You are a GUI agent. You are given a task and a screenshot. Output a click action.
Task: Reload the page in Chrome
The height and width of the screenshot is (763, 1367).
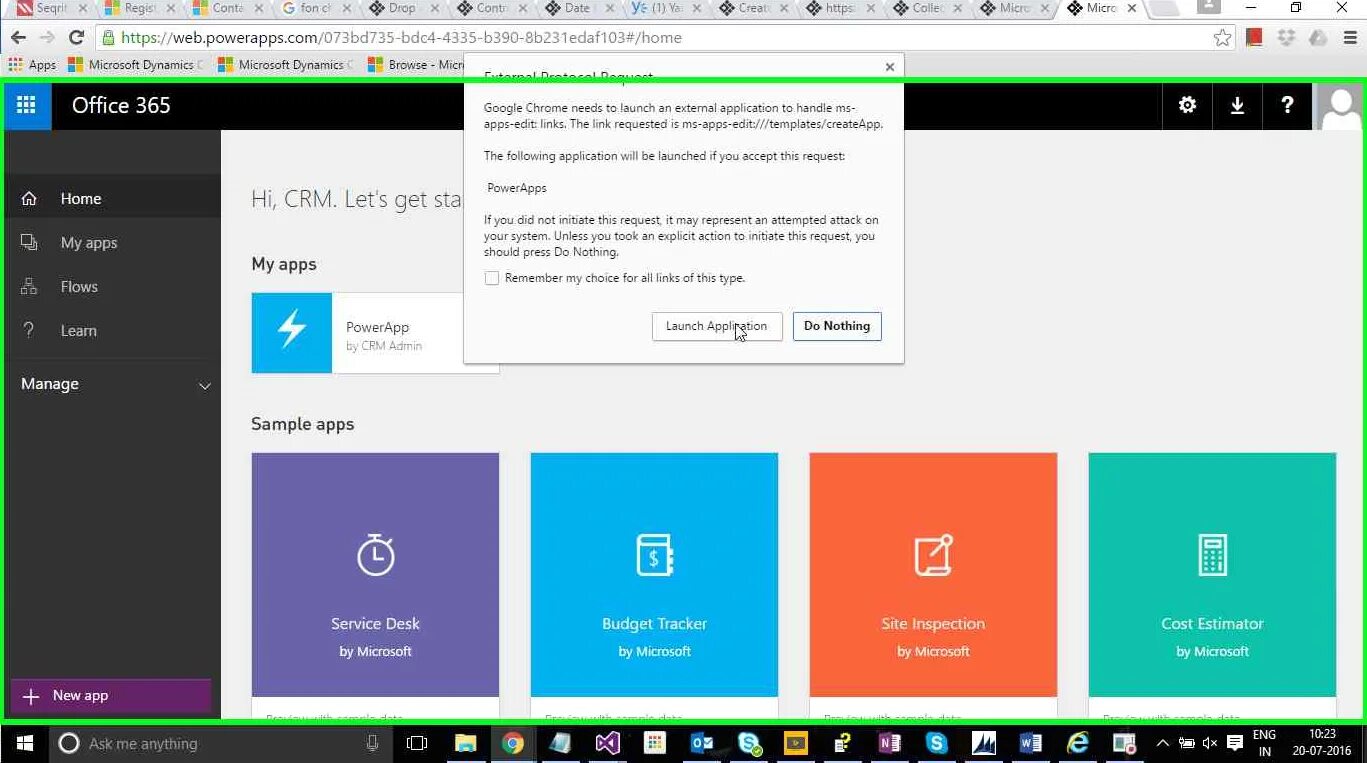[76, 38]
